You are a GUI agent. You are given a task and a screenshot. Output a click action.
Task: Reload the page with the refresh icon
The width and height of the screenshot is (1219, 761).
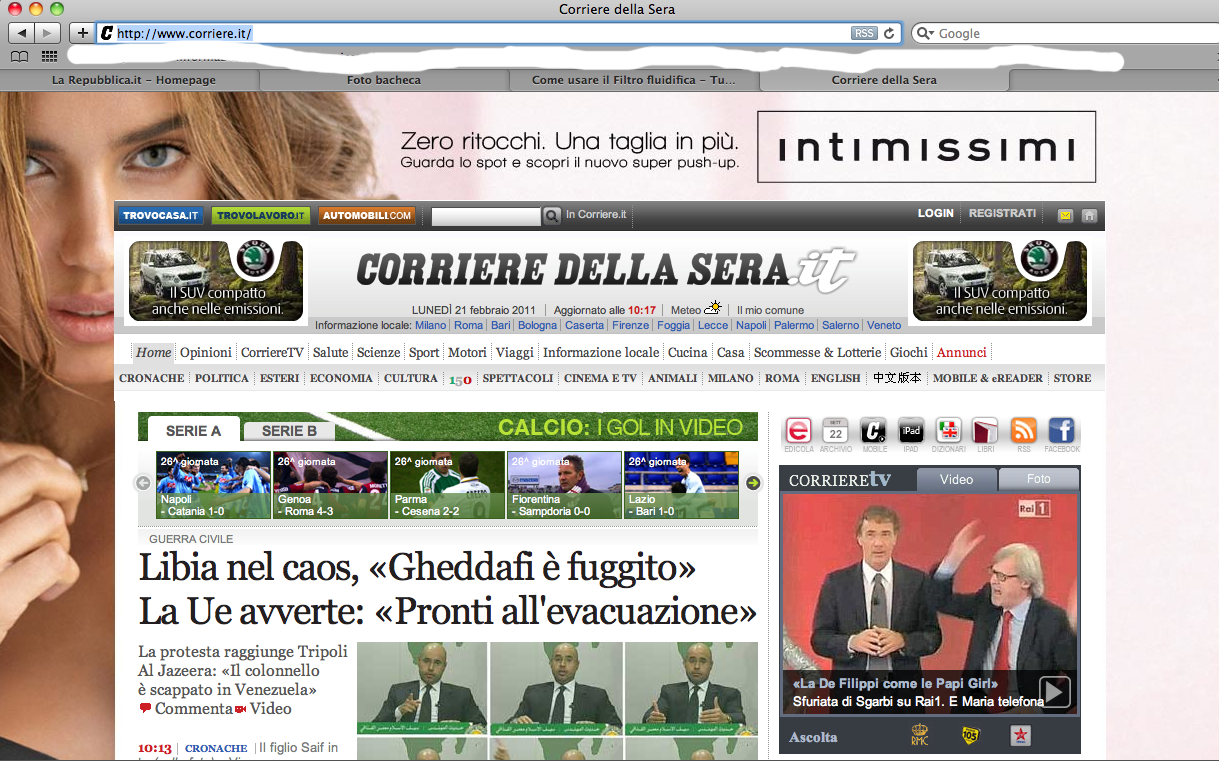click(889, 33)
